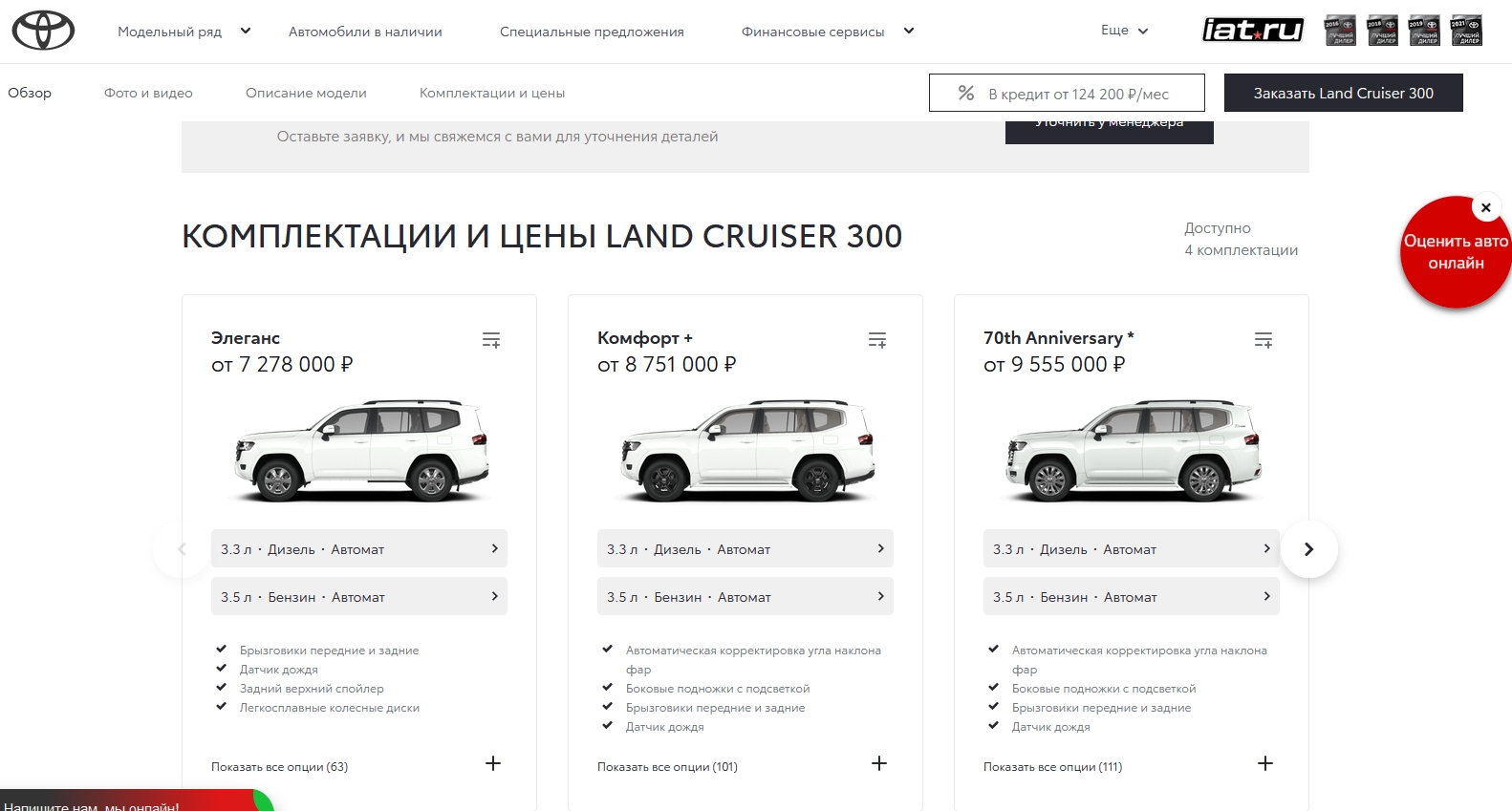Click Заказать Land Cruiser 300 button
The image size is (1512, 811).
(x=1344, y=93)
